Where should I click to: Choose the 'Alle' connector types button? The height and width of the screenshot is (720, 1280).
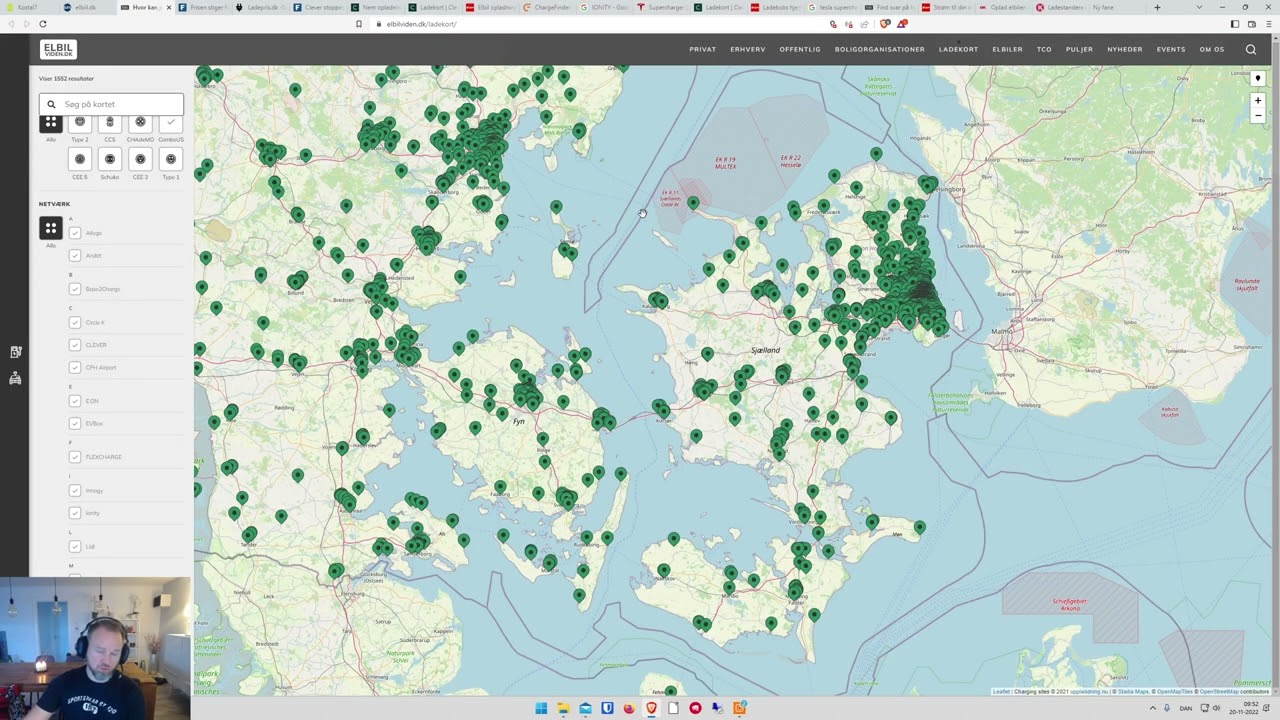pyautogui.click(x=51, y=122)
